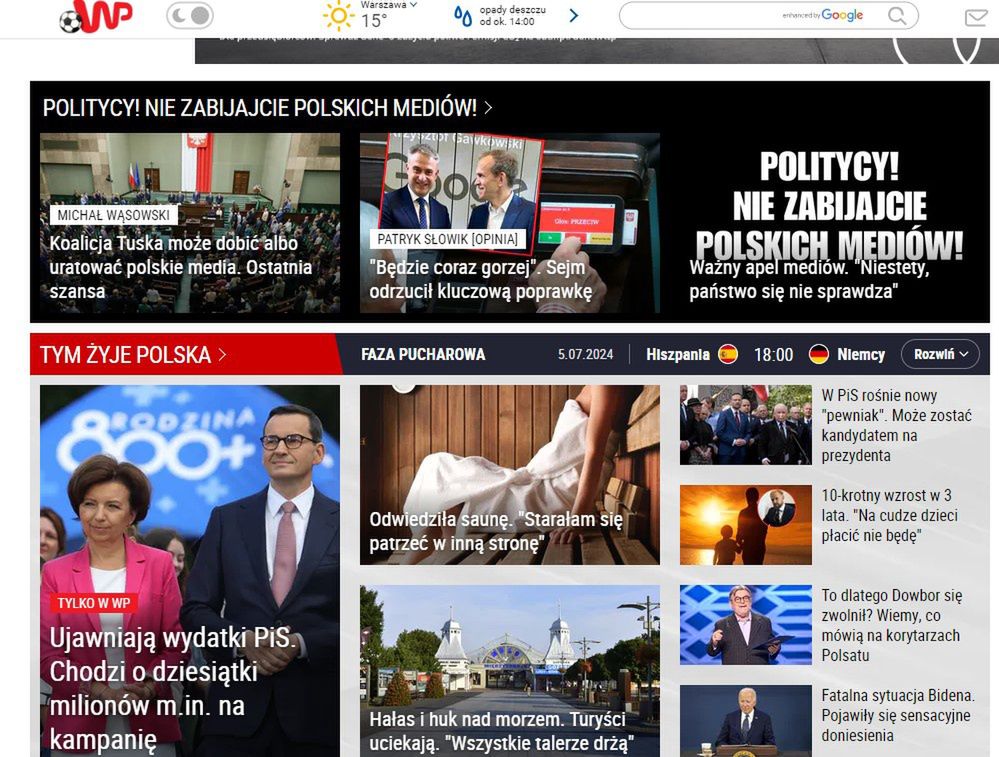Expand the match bar with Rozwiń
This screenshot has height=757, width=999.
[x=940, y=354]
